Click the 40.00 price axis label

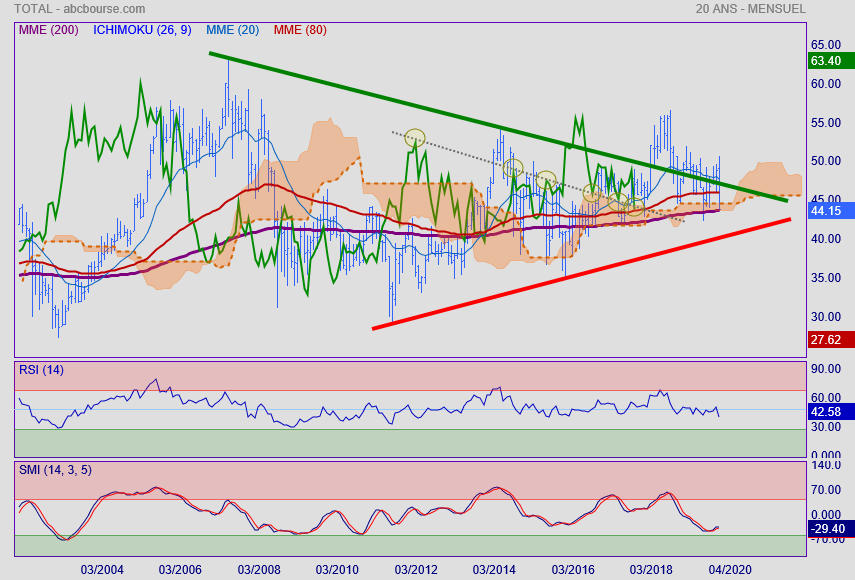[x=826, y=239]
